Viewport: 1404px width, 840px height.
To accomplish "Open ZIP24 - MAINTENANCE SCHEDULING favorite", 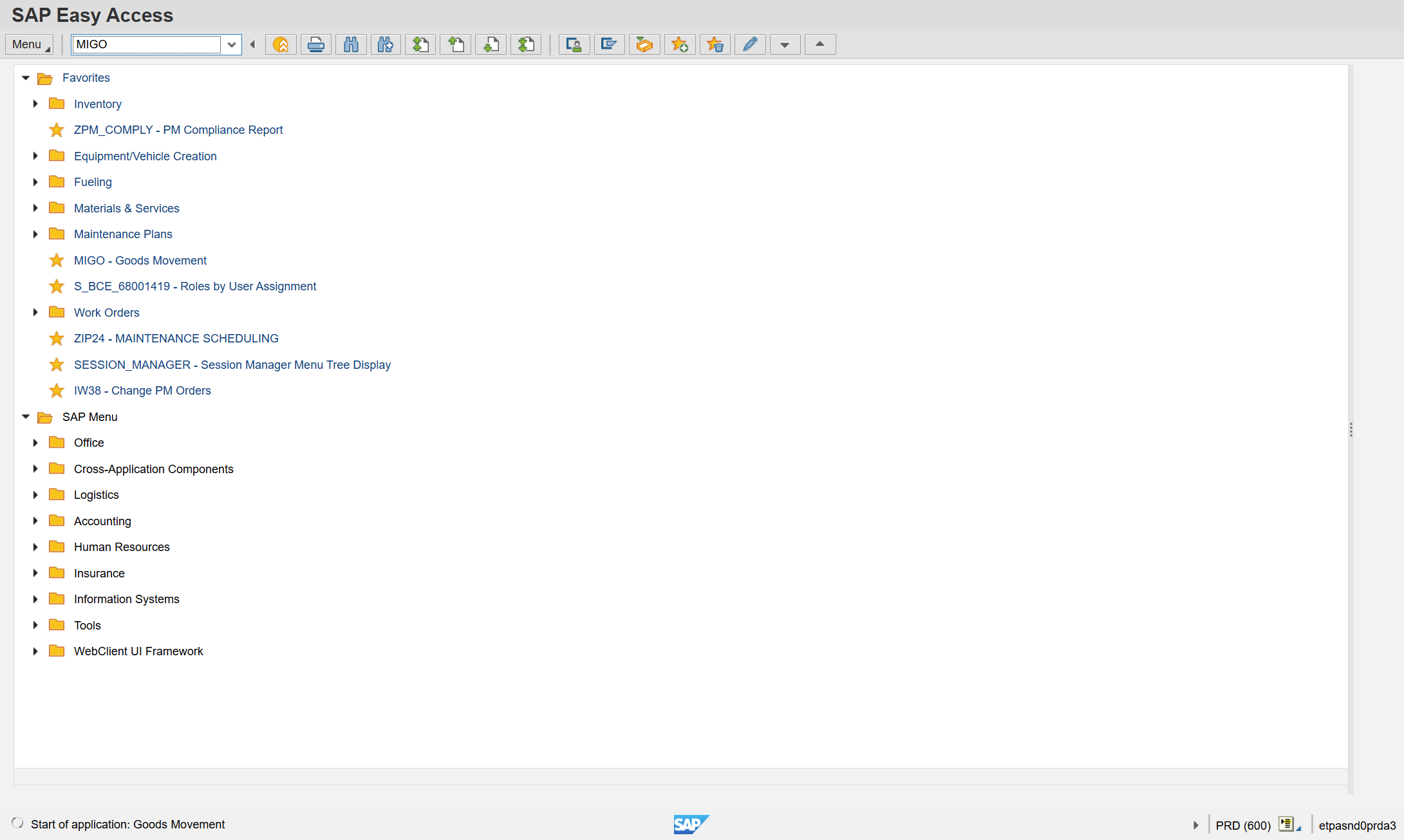I will (x=176, y=339).
